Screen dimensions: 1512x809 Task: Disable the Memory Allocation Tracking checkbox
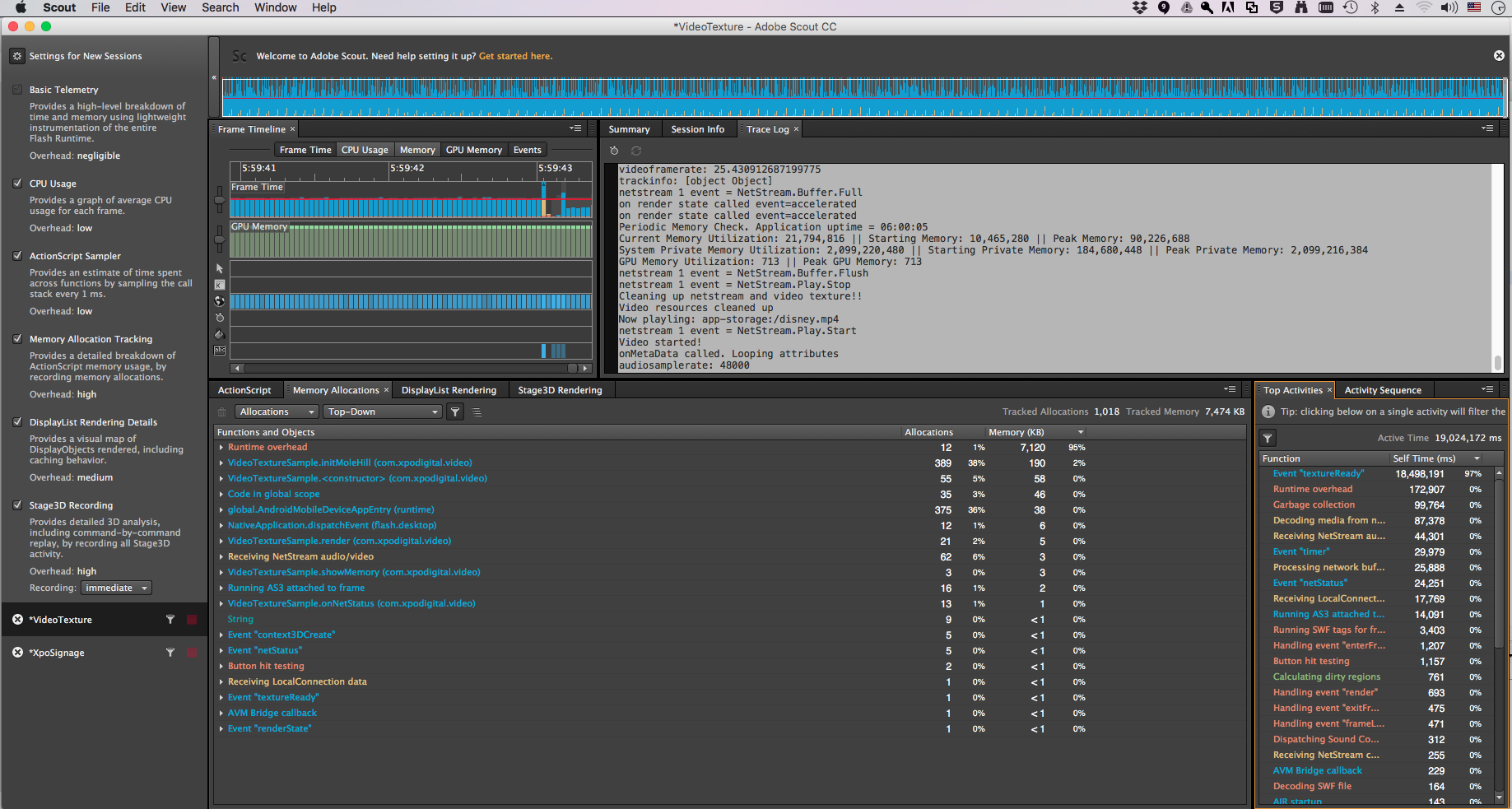coord(18,338)
